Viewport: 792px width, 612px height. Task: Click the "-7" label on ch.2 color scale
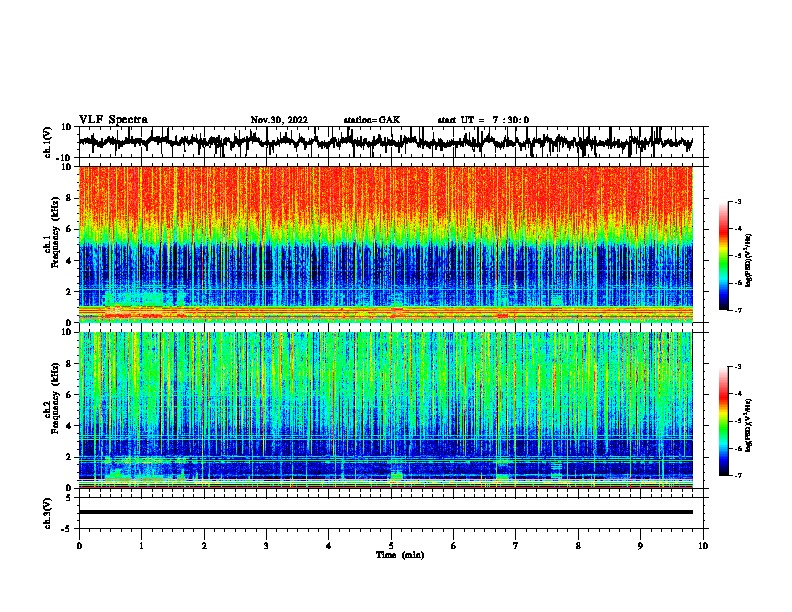click(x=738, y=475)
